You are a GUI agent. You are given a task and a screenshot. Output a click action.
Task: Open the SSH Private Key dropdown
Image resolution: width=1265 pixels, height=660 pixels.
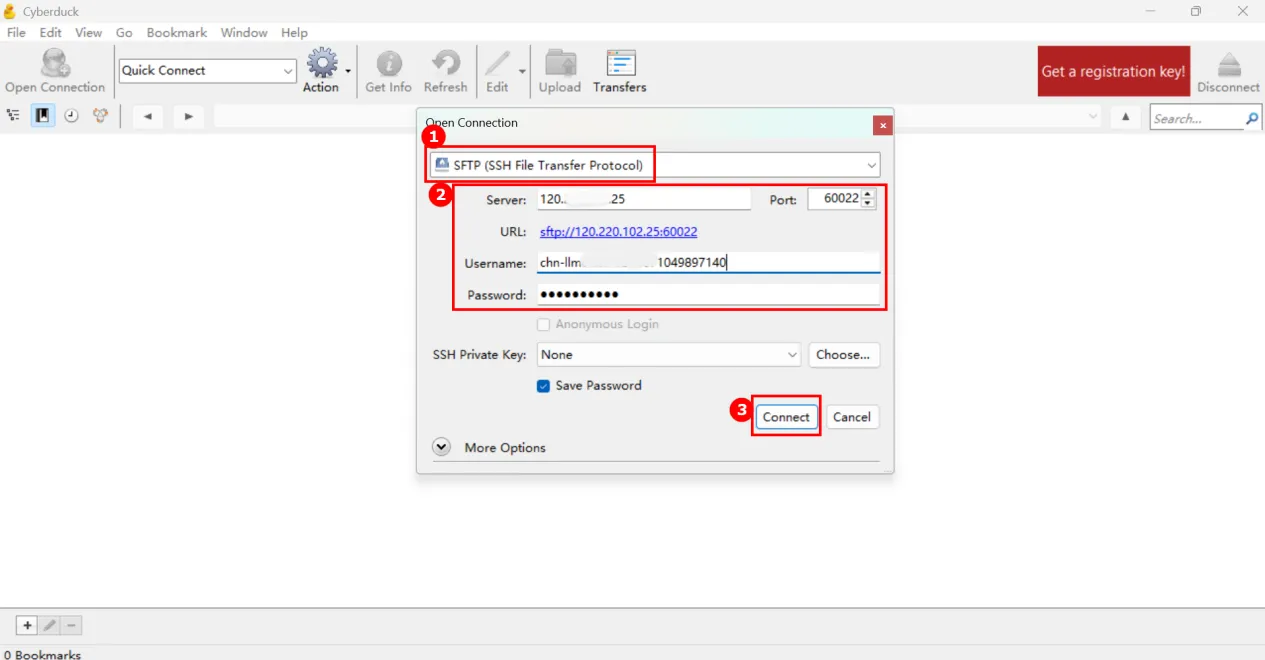[x=669, y=354]
